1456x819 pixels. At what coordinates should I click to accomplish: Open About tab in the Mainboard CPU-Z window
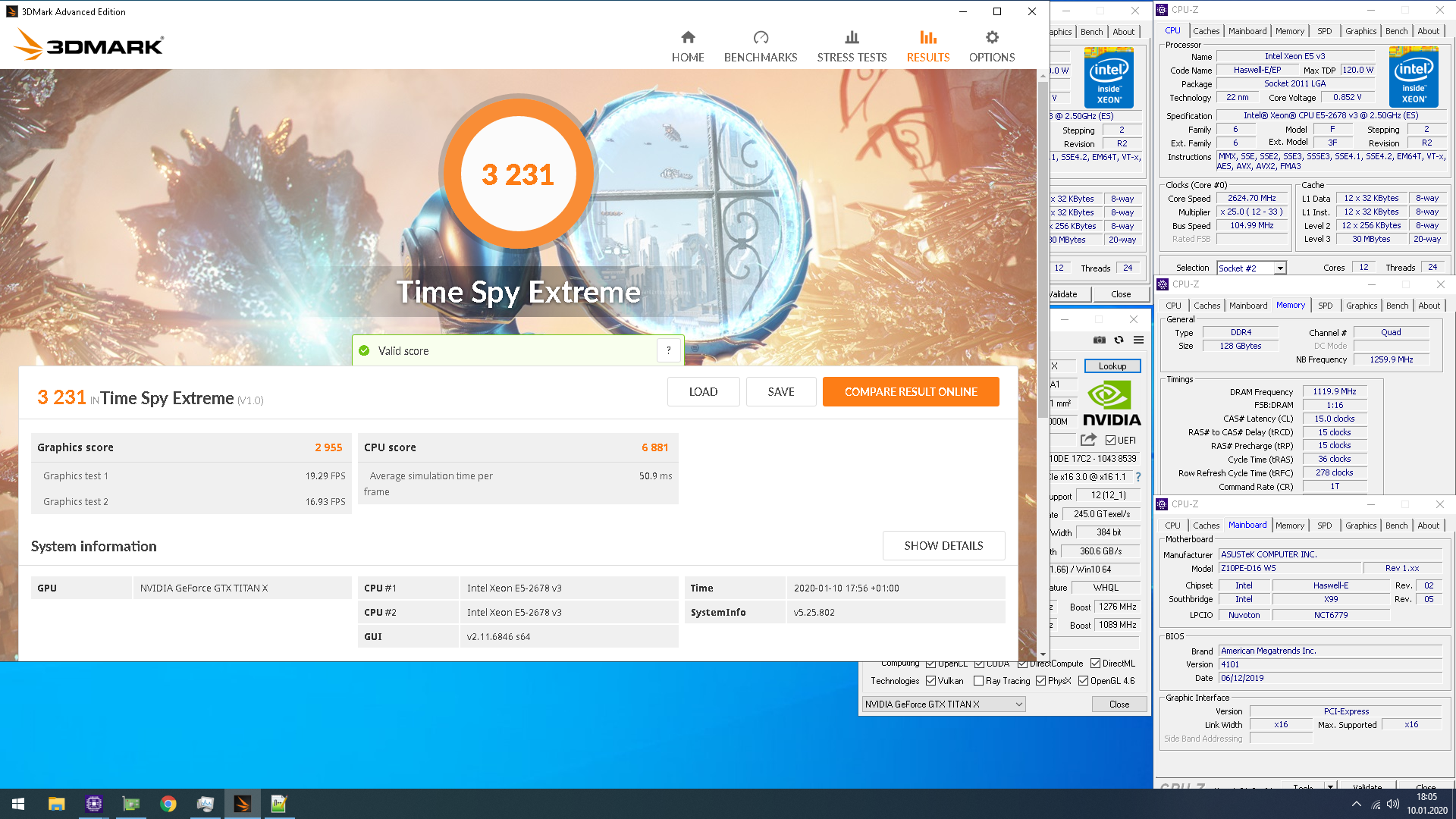point(1428,526)
